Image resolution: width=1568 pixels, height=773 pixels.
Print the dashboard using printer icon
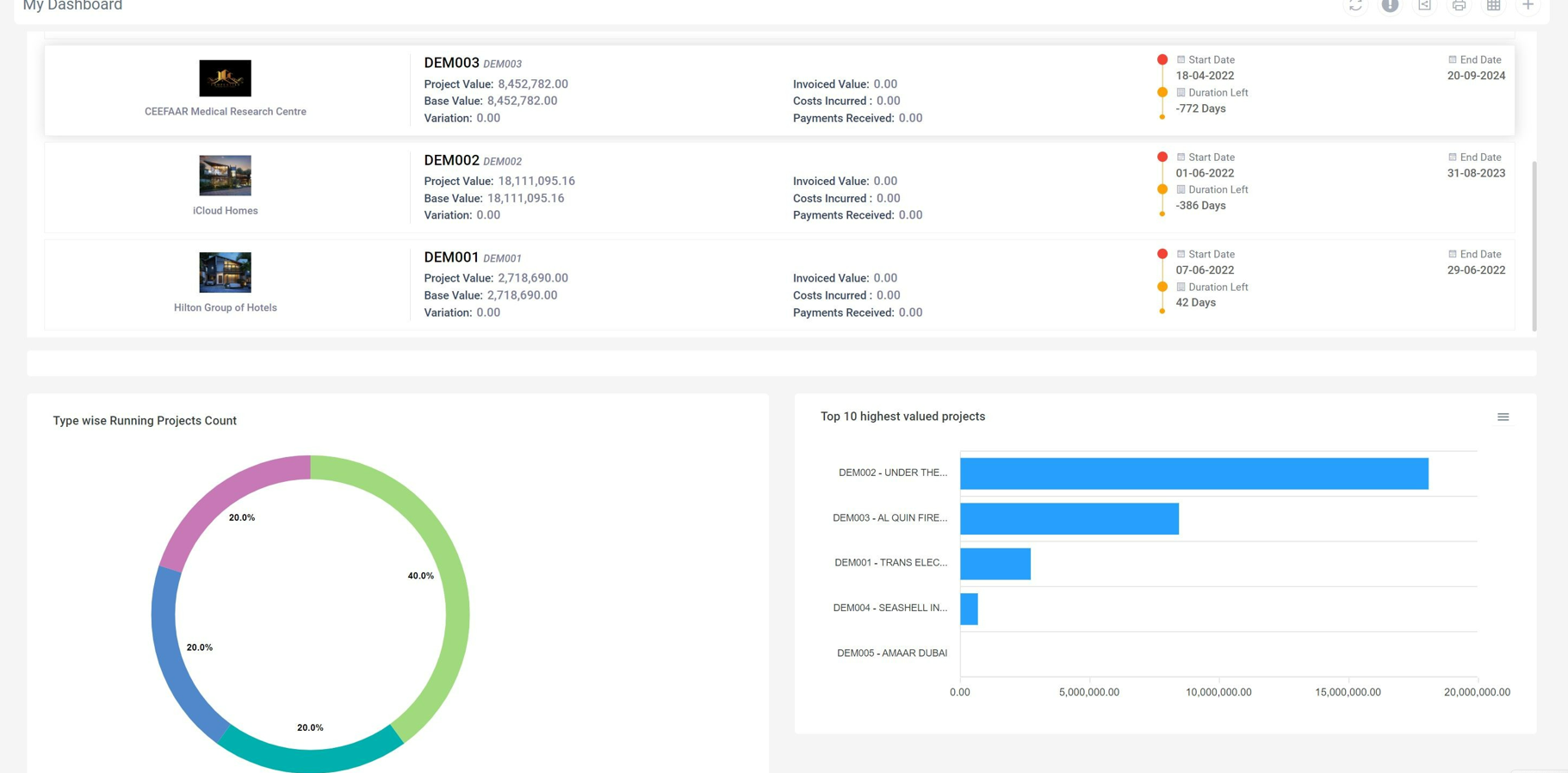(x=1459, y=5)
